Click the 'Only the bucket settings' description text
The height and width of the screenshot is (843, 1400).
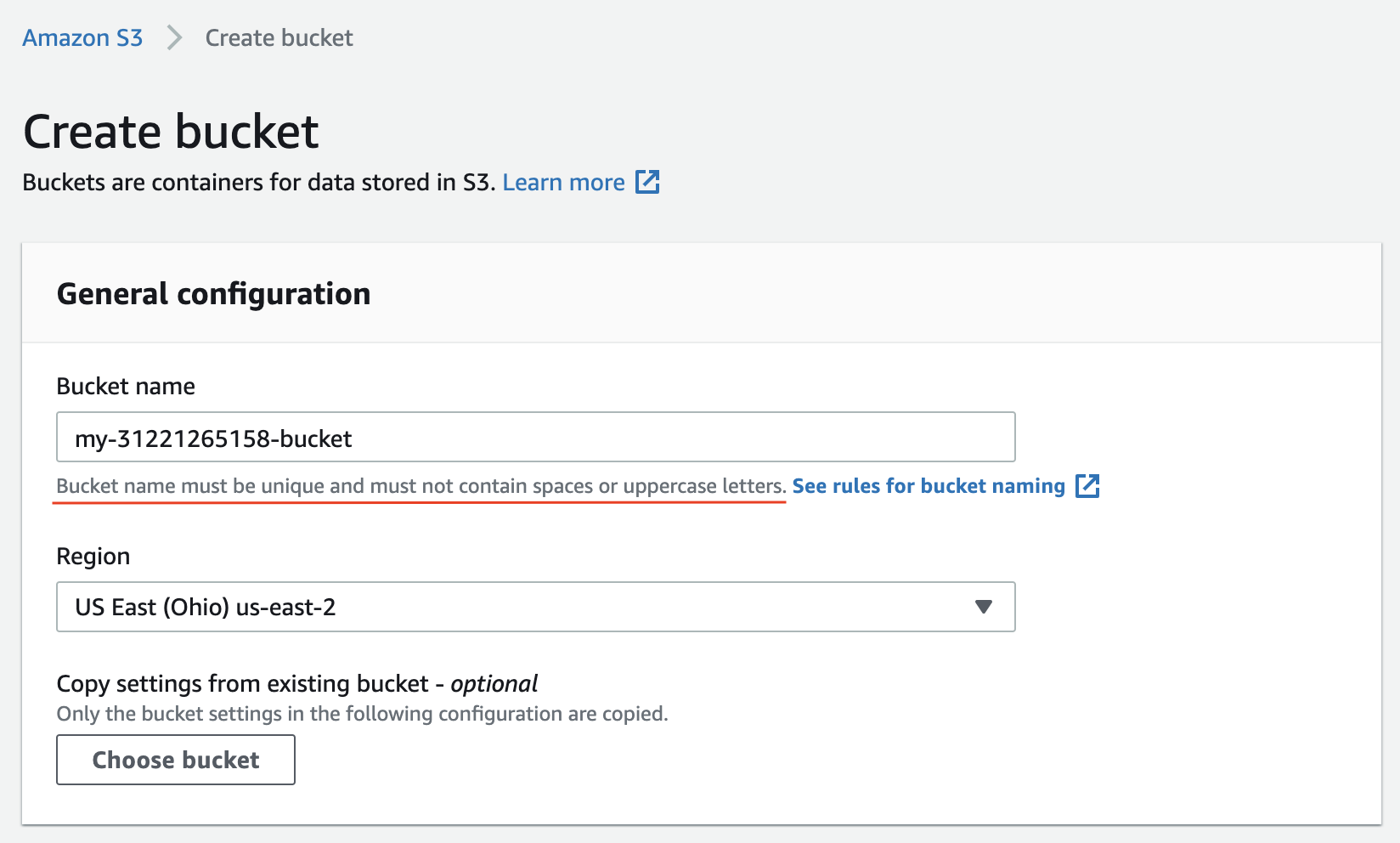point(363,714)
